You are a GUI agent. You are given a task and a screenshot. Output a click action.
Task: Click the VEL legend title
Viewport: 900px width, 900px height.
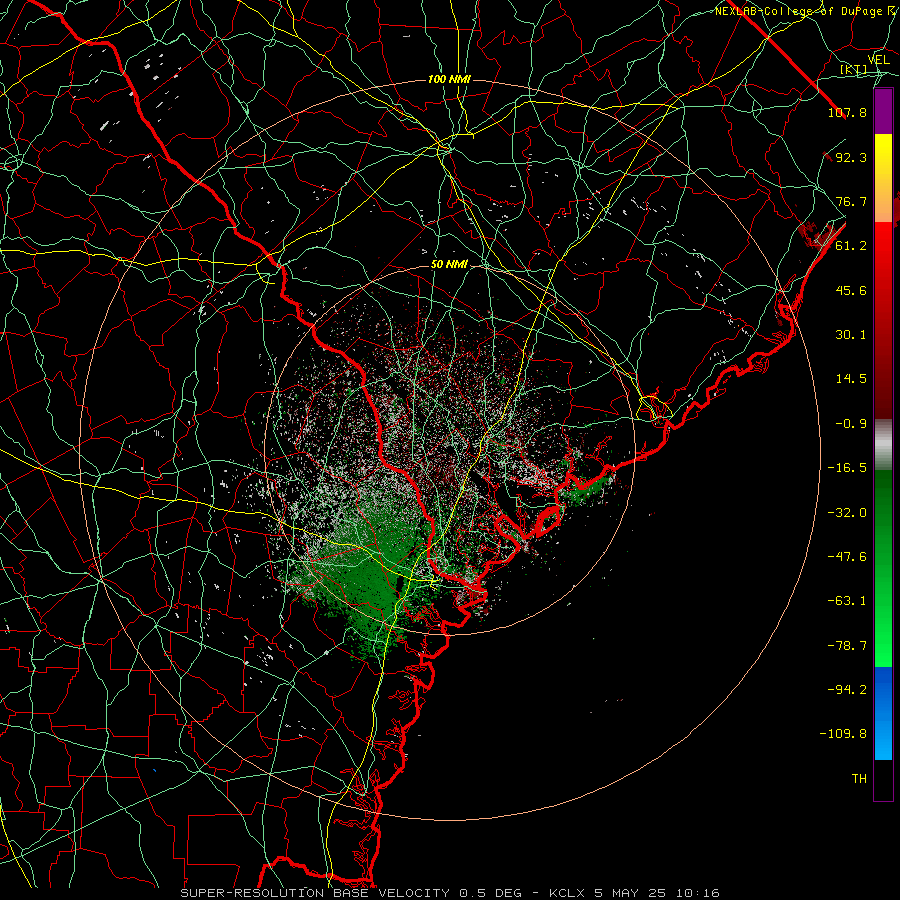tap(879, 60)
